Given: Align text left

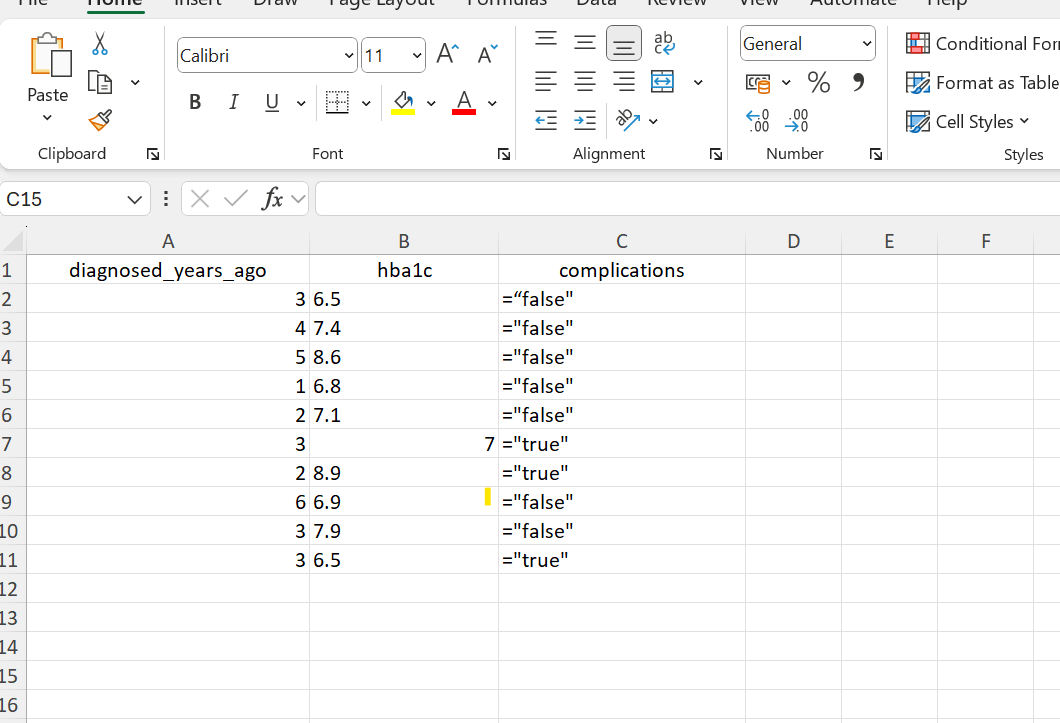Looking at the screenshot, I should click(x=546, y=82).
